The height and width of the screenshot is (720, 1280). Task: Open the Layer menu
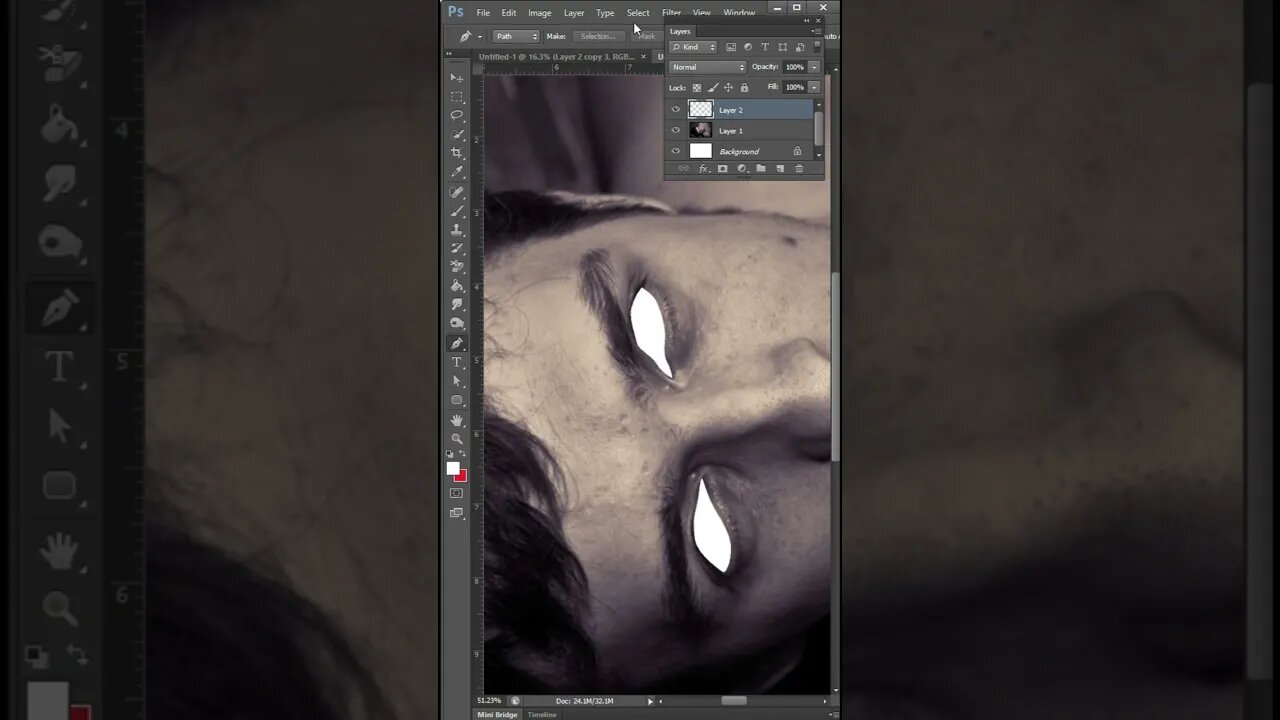coord(574,13)
